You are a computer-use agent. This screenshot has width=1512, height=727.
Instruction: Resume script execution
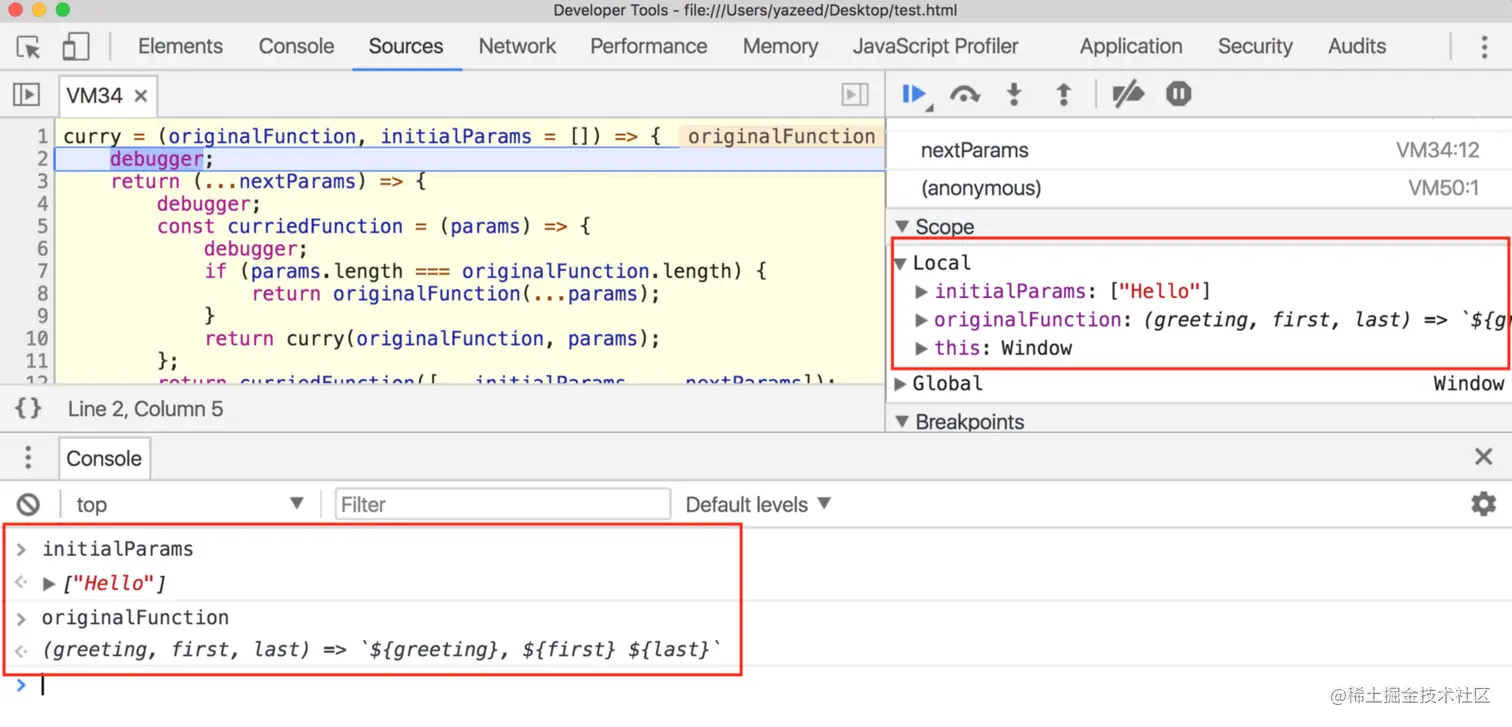click(914, 95)
